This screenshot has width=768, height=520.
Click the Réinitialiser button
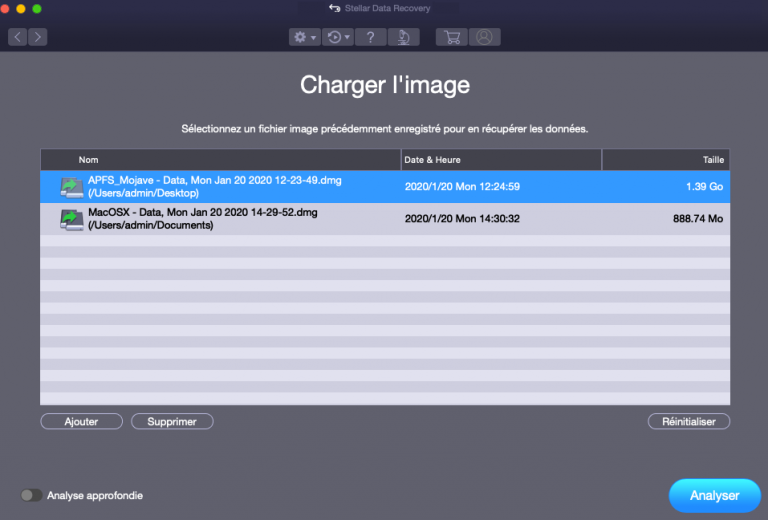tap(689, 422)
